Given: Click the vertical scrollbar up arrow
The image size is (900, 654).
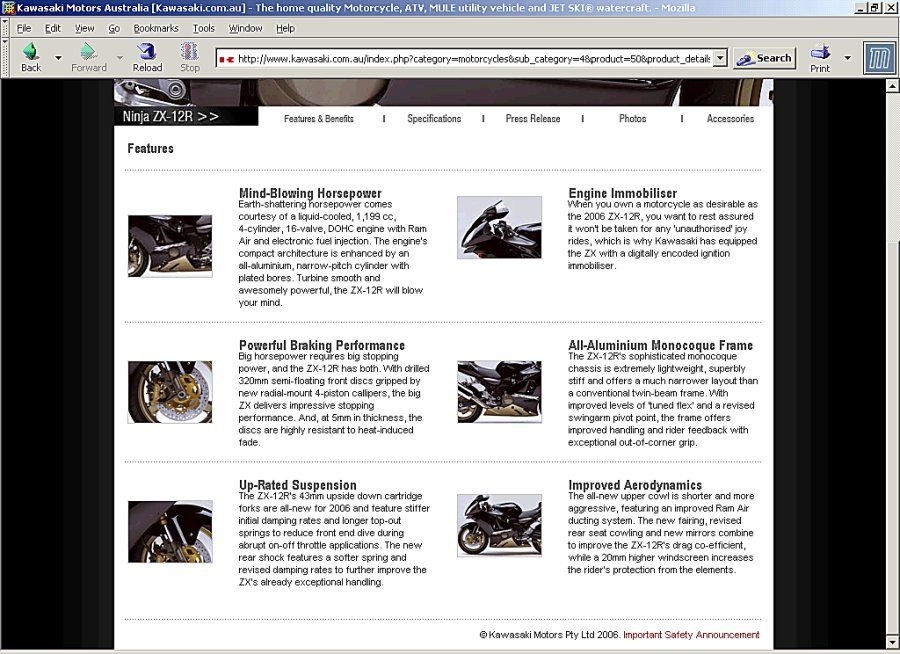Looking at the screenshot, I should 892,86.
